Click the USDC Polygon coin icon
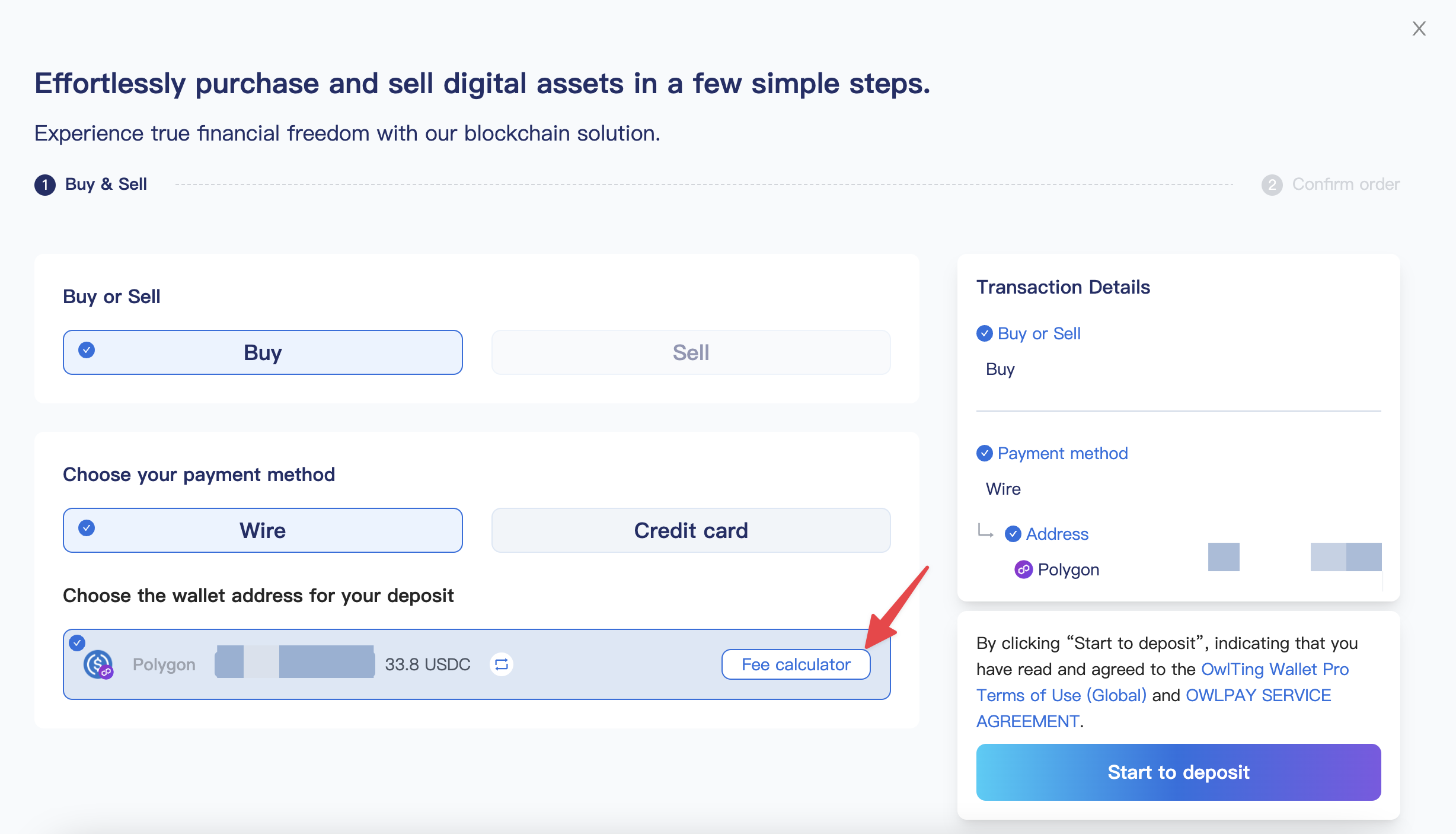The image size is (1456, 834). click(x=98, y=664)
